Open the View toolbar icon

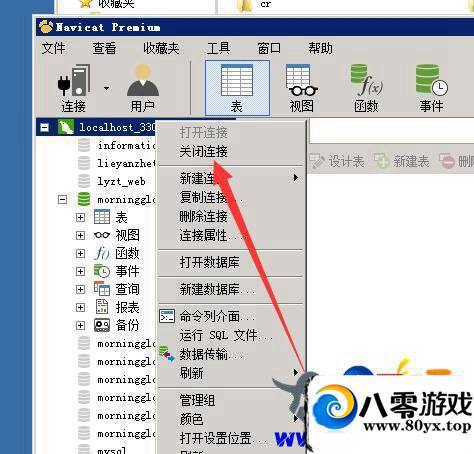point(302,88)
